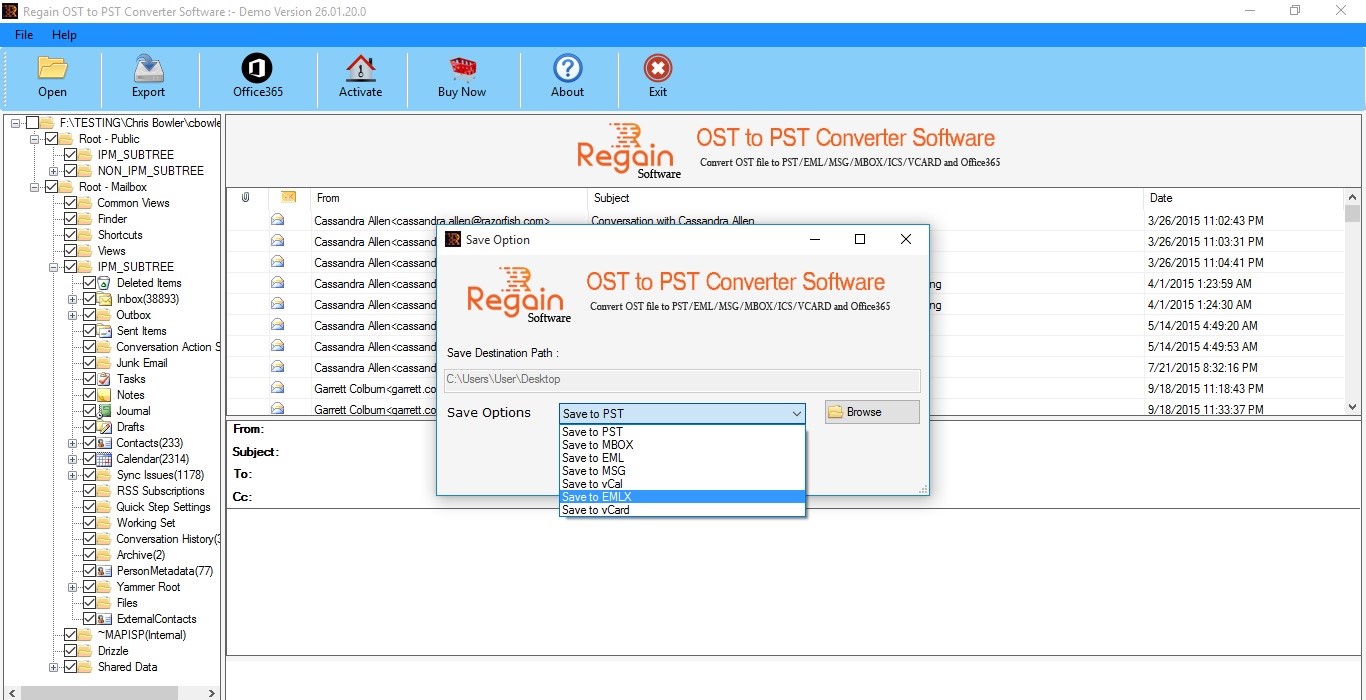Uncheck the Drizzle checkbox
Viewport: 1366px width, 700px height.
(70, 651)
